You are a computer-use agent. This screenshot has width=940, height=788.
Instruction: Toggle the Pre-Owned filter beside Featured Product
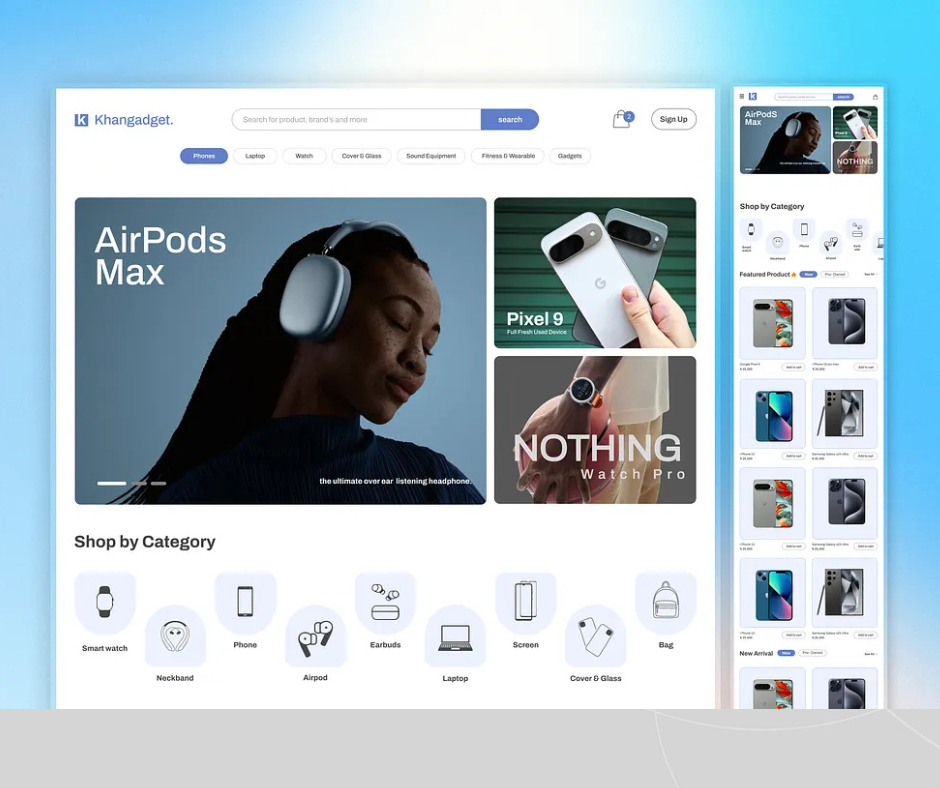pos(834,274)
